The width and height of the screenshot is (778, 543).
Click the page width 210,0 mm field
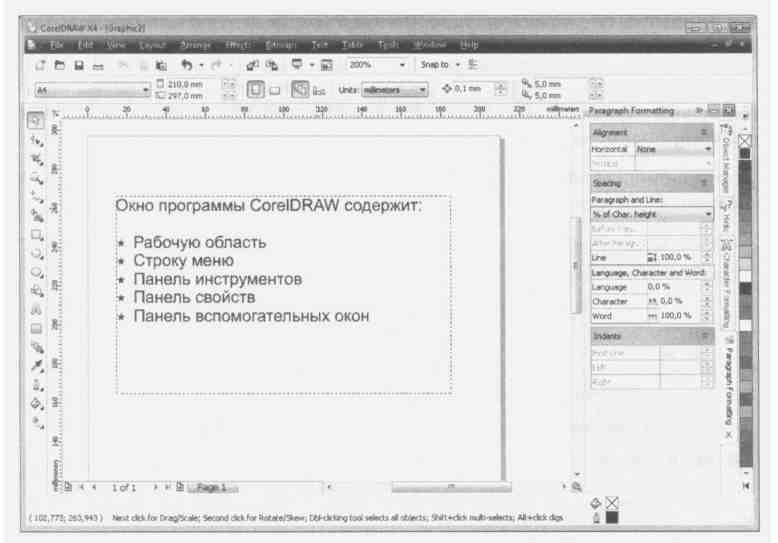point(191,84)
